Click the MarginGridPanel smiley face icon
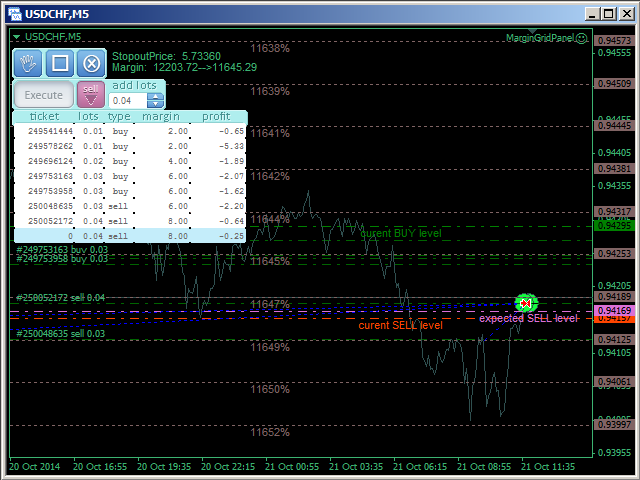The width and height of the screenshot is (640, 480). [x=581, y=38]
